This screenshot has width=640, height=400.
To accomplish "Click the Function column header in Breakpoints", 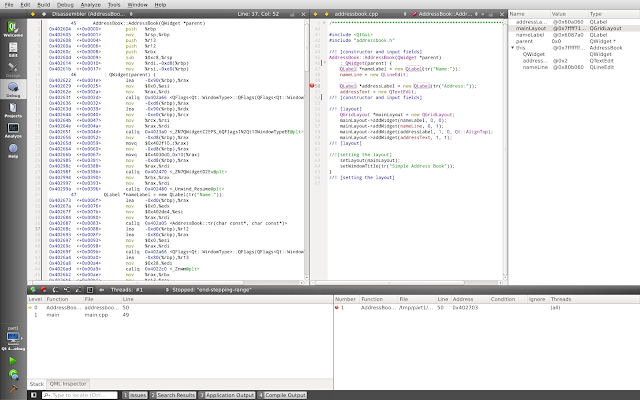I will pyautogui.click(x=378, y=299).
